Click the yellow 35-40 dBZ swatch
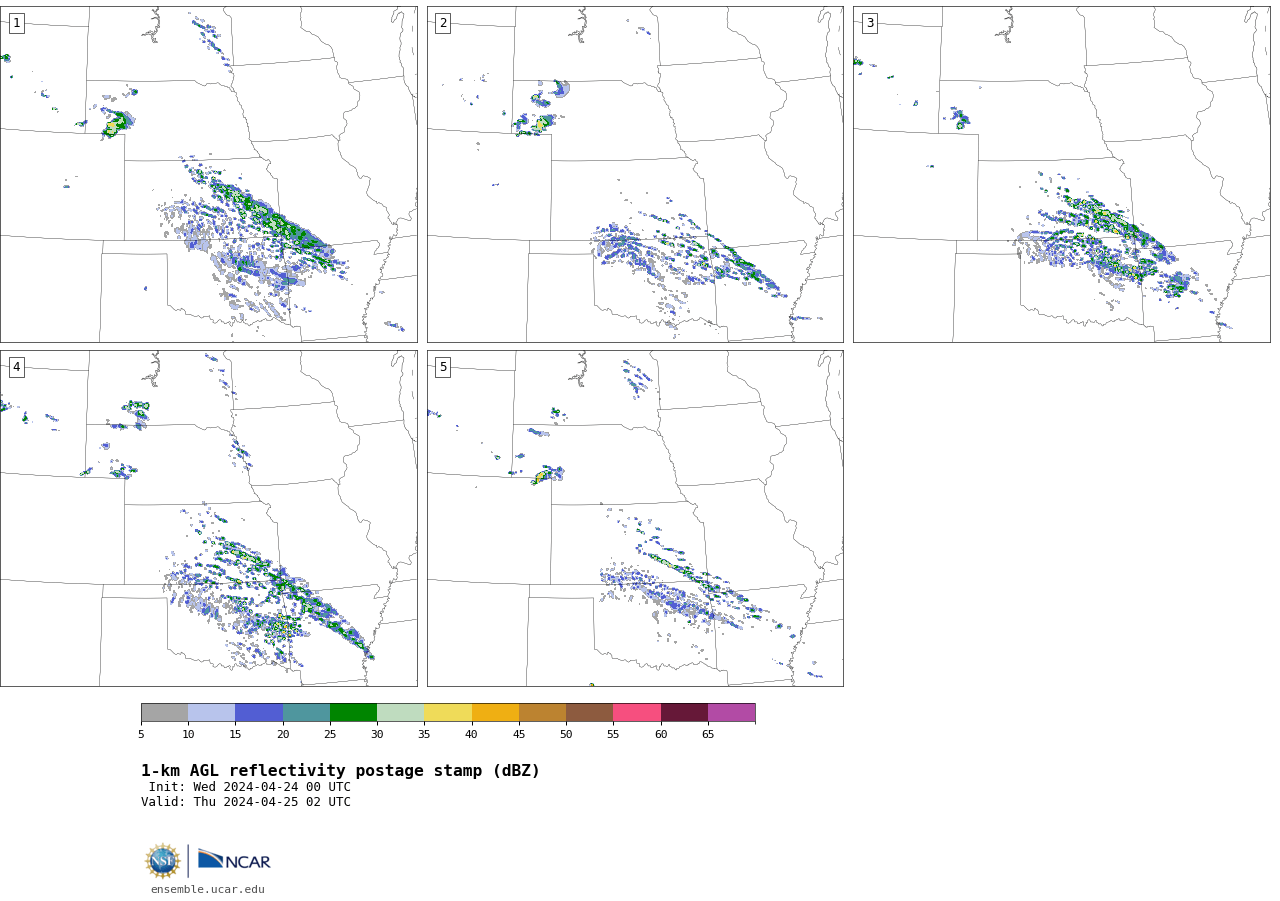This screenshot has height=901, width=1280. pos(448,712)
